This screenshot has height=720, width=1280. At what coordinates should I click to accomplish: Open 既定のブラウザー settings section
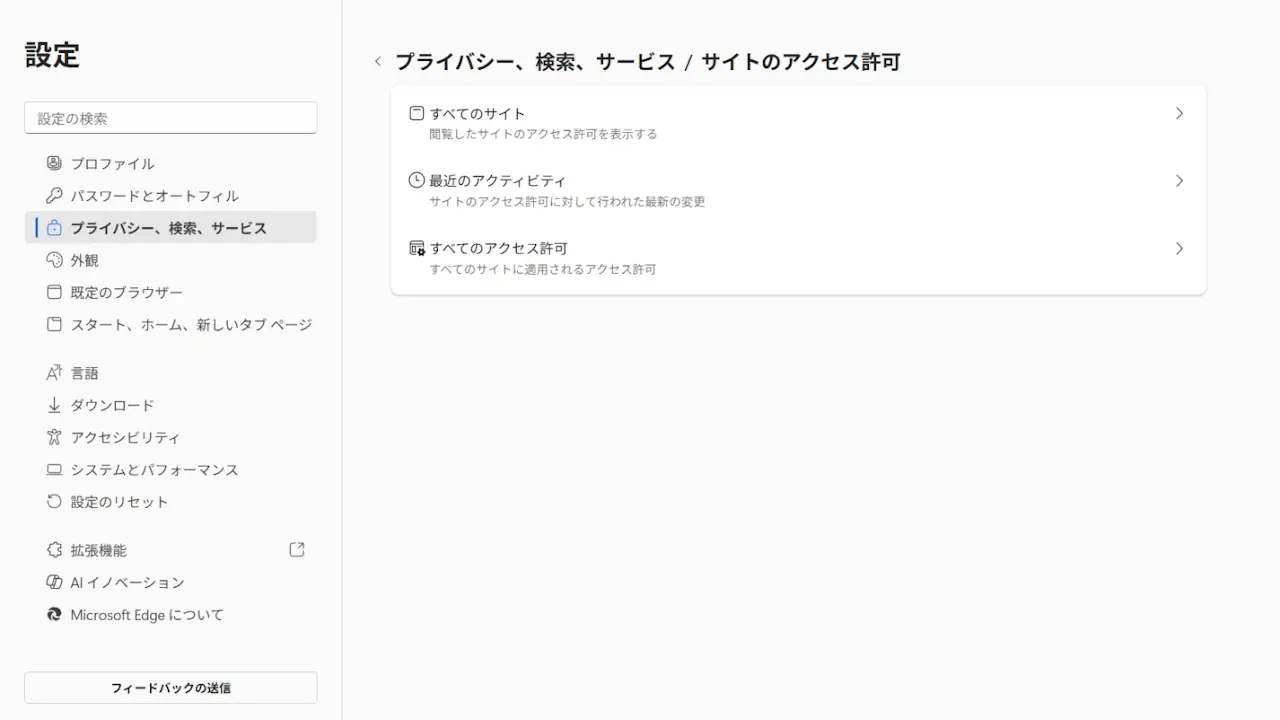pyautogui.click(x=127, y=293)
